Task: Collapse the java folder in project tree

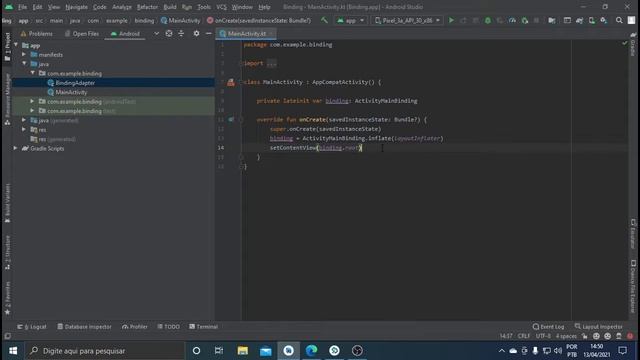Action: [x=24, y=64]
